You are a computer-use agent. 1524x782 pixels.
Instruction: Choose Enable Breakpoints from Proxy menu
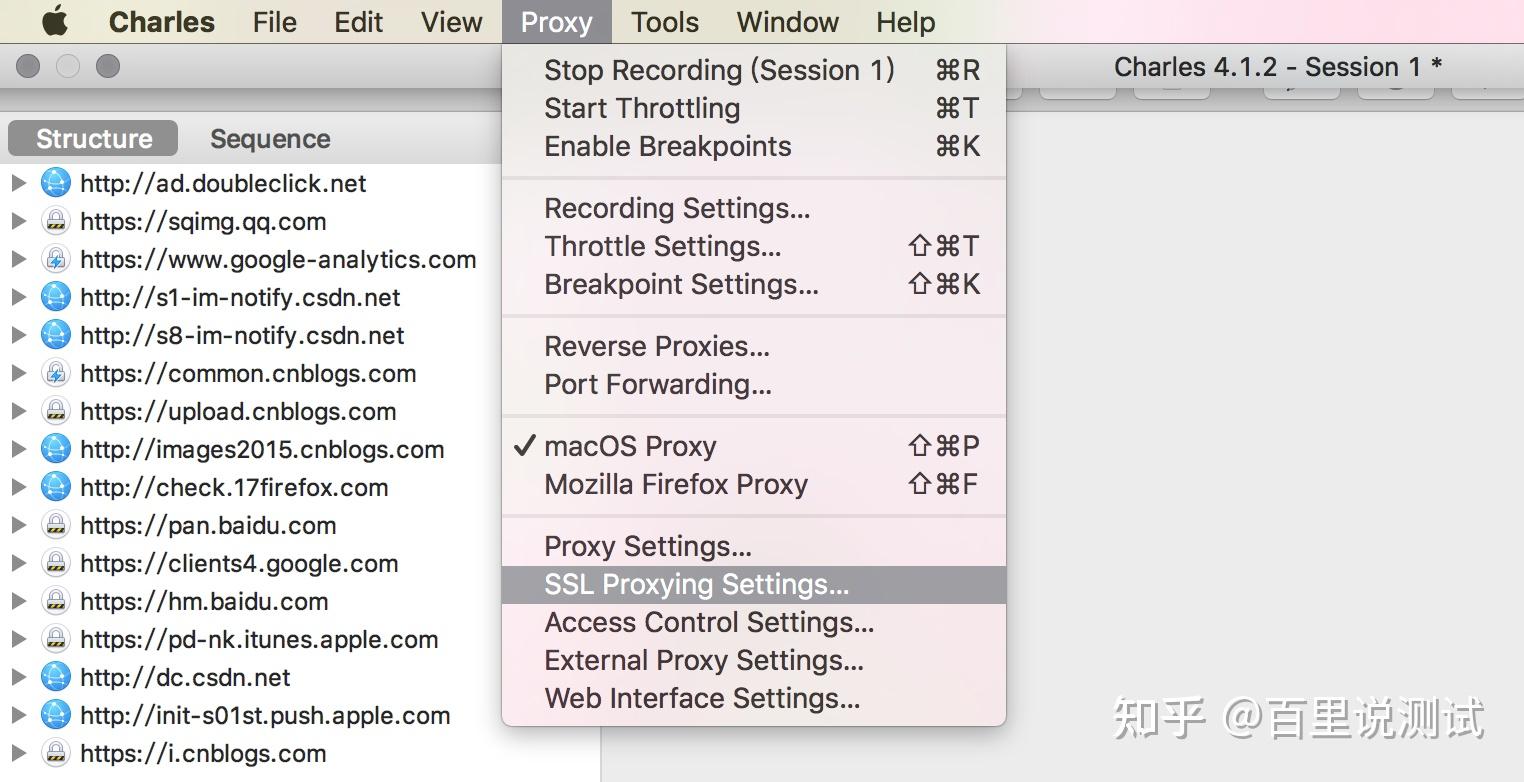click(753, 146)
